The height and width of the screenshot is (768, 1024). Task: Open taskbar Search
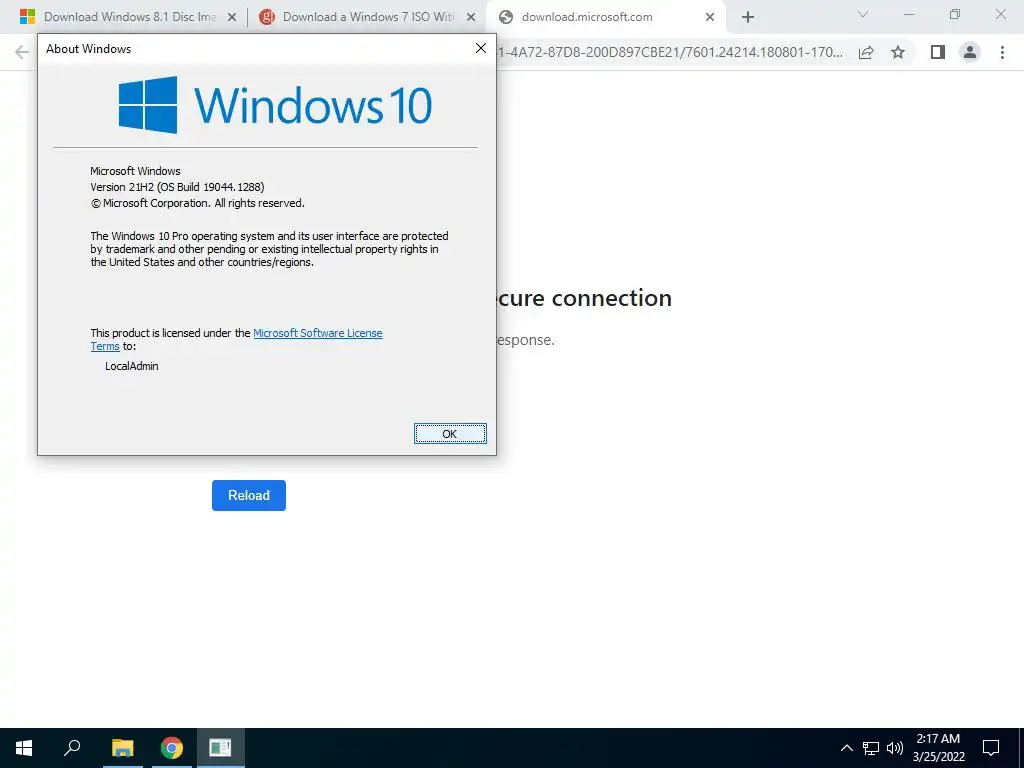pos(72,748)
